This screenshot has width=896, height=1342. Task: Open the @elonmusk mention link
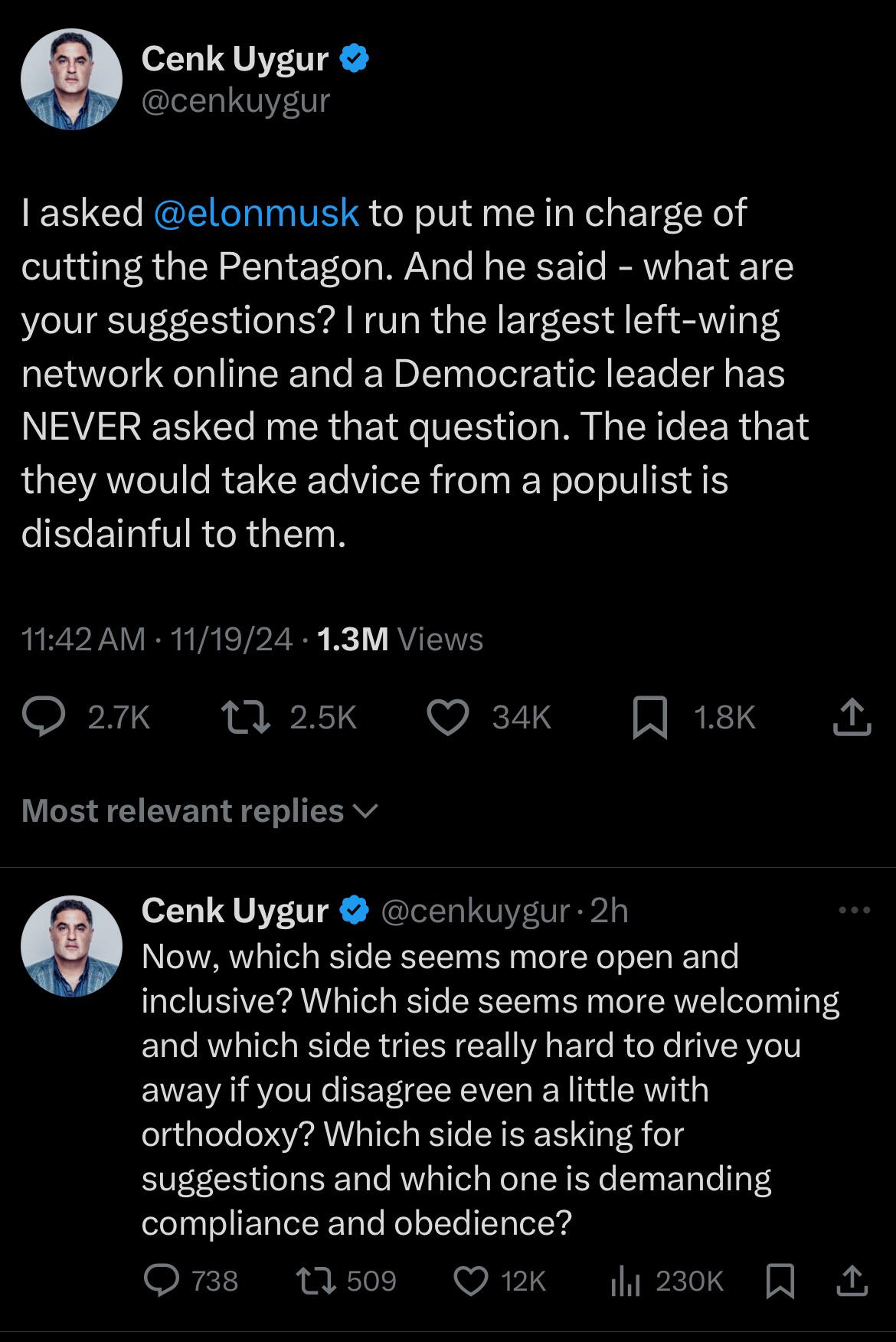click(256, 213)
